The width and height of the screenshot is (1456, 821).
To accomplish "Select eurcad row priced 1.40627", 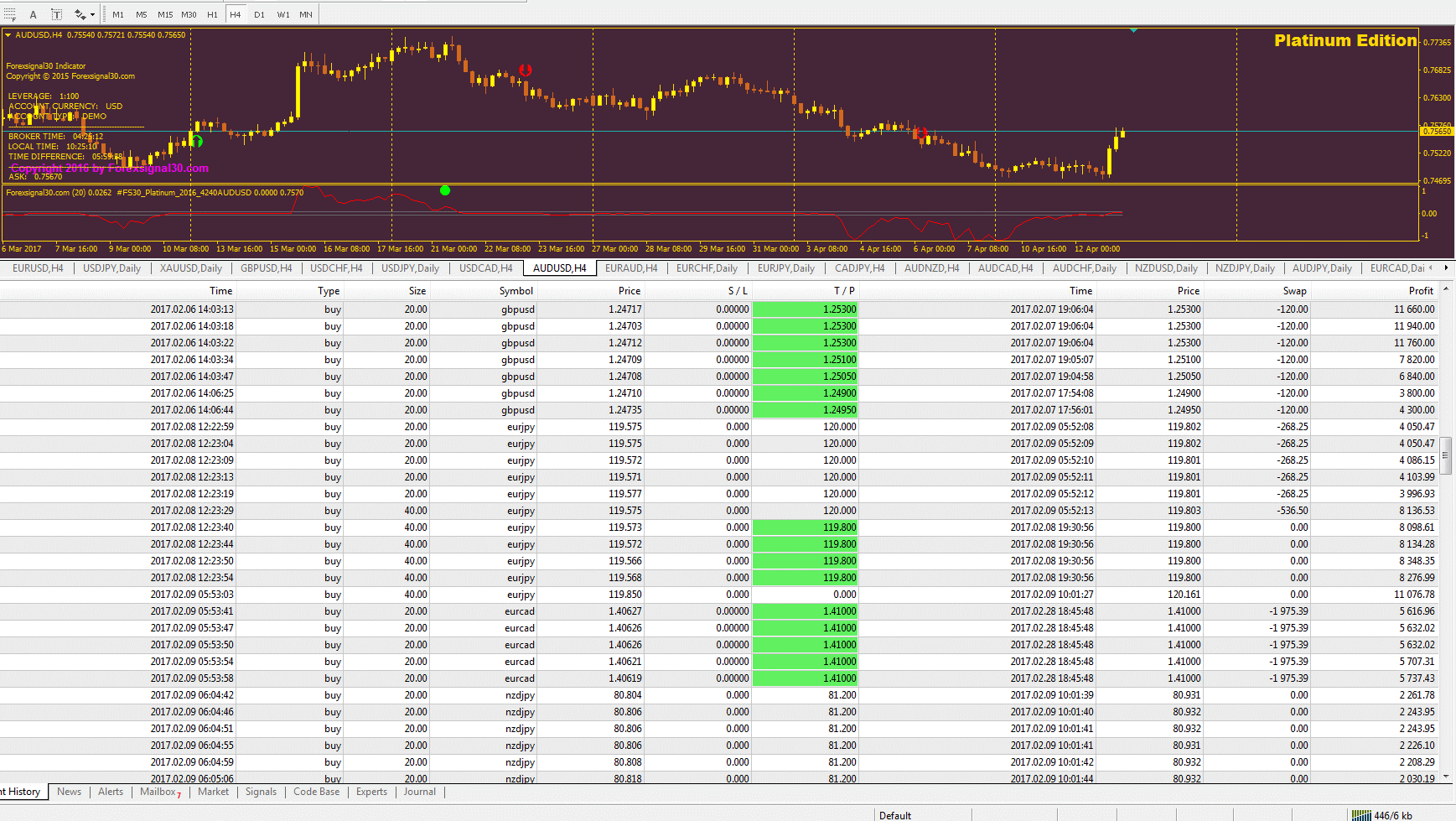I will [719, 611].
